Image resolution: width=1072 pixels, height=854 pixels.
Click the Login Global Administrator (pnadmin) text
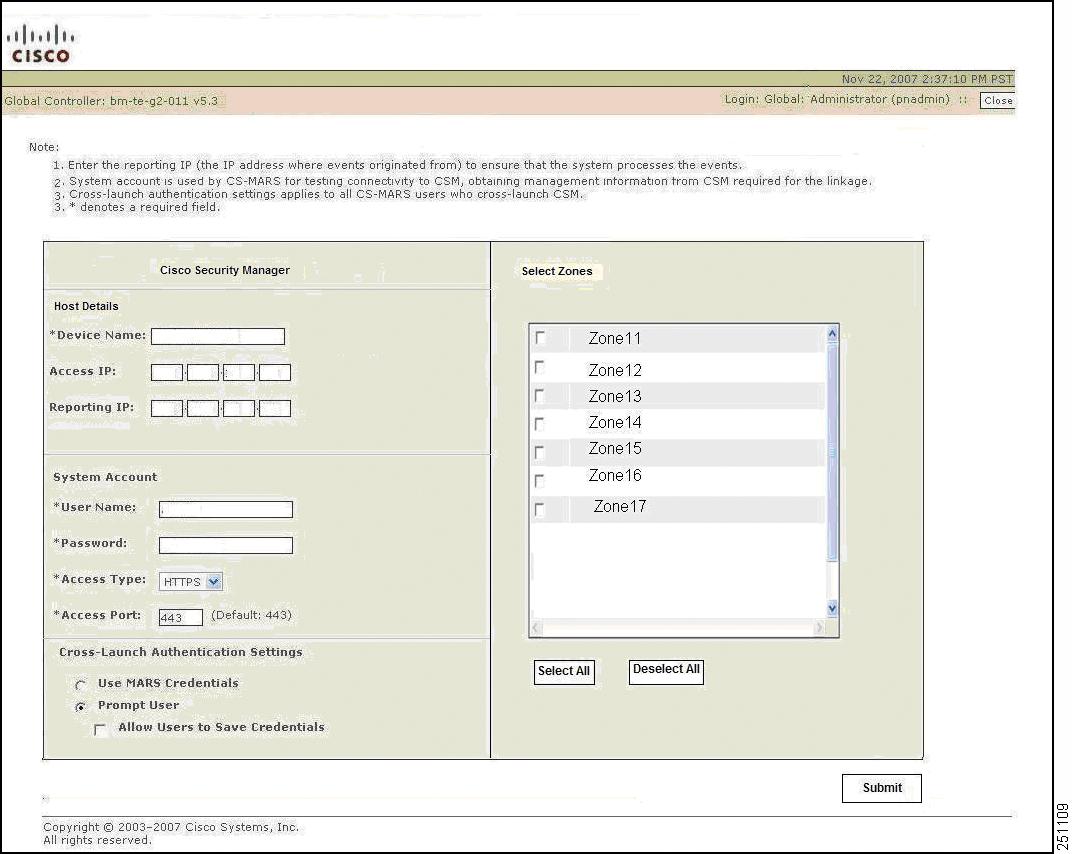pyautogui.click(x=837, y=99)
